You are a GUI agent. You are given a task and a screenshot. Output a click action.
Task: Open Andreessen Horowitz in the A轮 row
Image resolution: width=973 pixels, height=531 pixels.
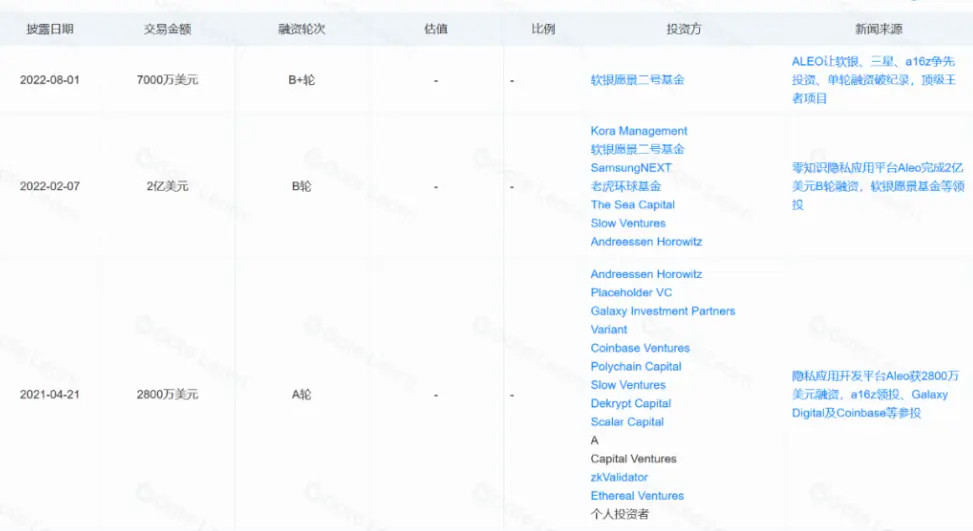coord(646,274)
